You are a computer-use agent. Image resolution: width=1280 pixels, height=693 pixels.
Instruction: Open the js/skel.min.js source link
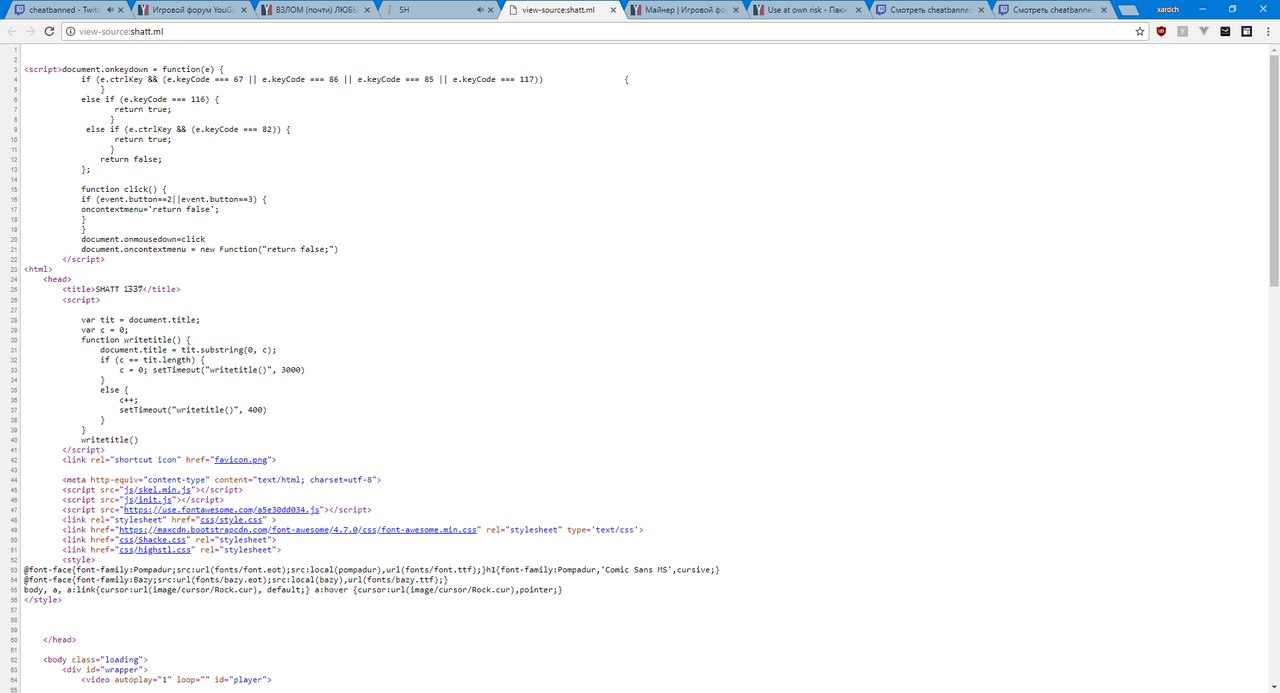coord(157,490)
